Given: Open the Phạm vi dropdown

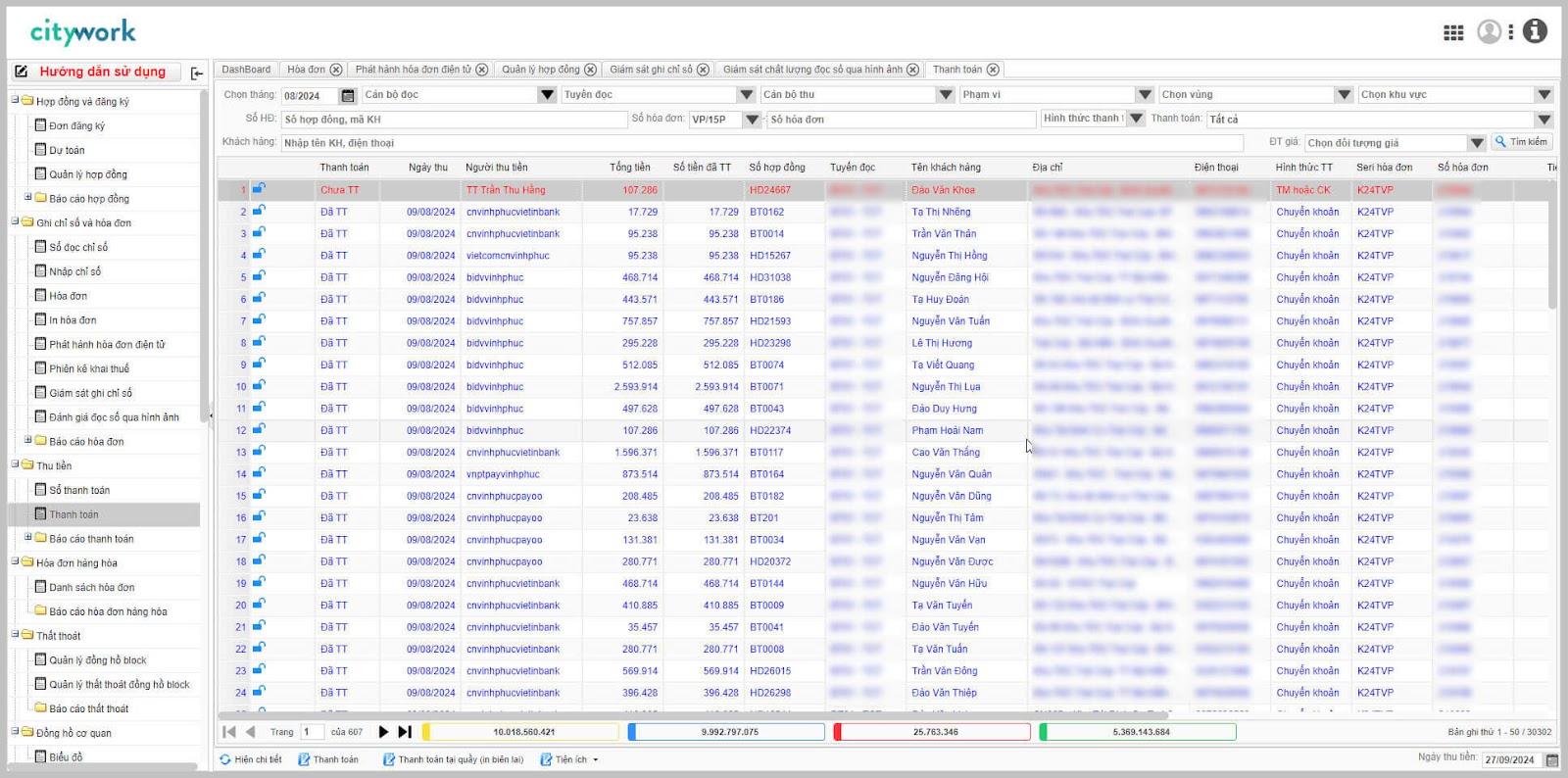Looking at the screenshot, I should [1145, 95].
